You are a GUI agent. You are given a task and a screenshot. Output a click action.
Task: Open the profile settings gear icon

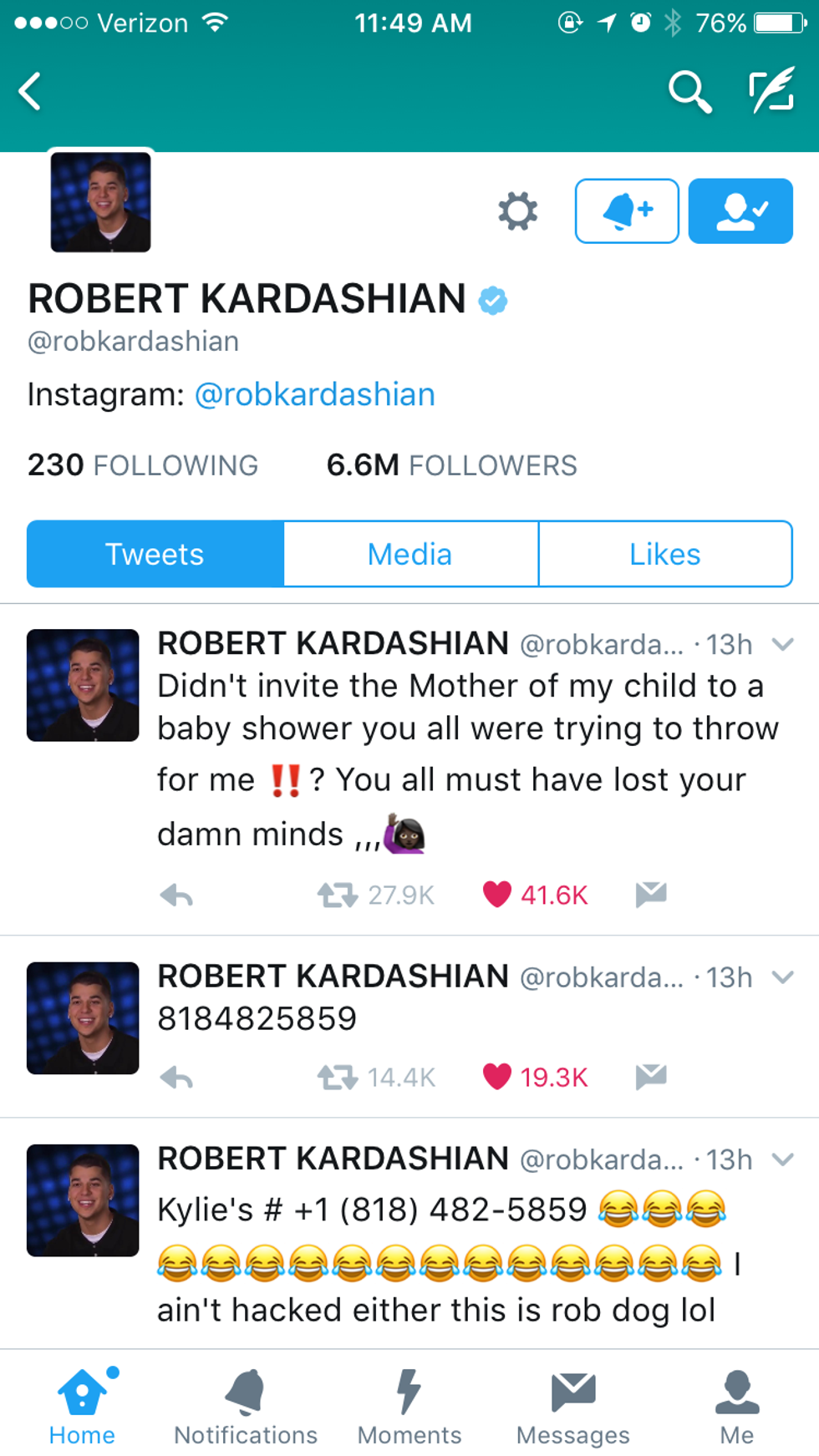[x=517, y=211]
